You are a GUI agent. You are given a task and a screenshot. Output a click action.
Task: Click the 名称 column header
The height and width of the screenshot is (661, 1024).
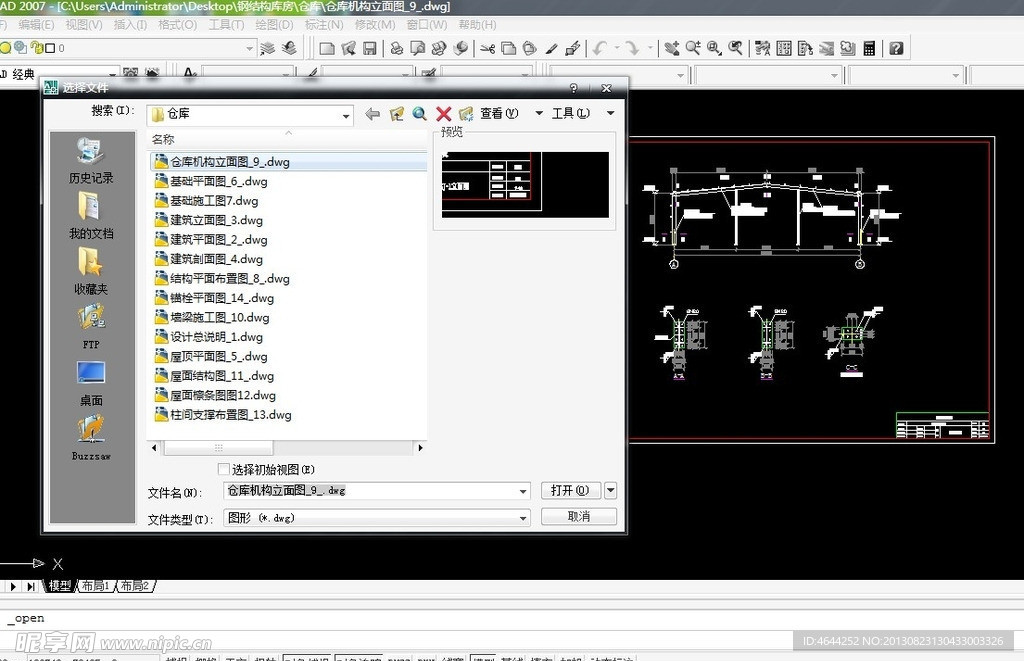point(287,139)
